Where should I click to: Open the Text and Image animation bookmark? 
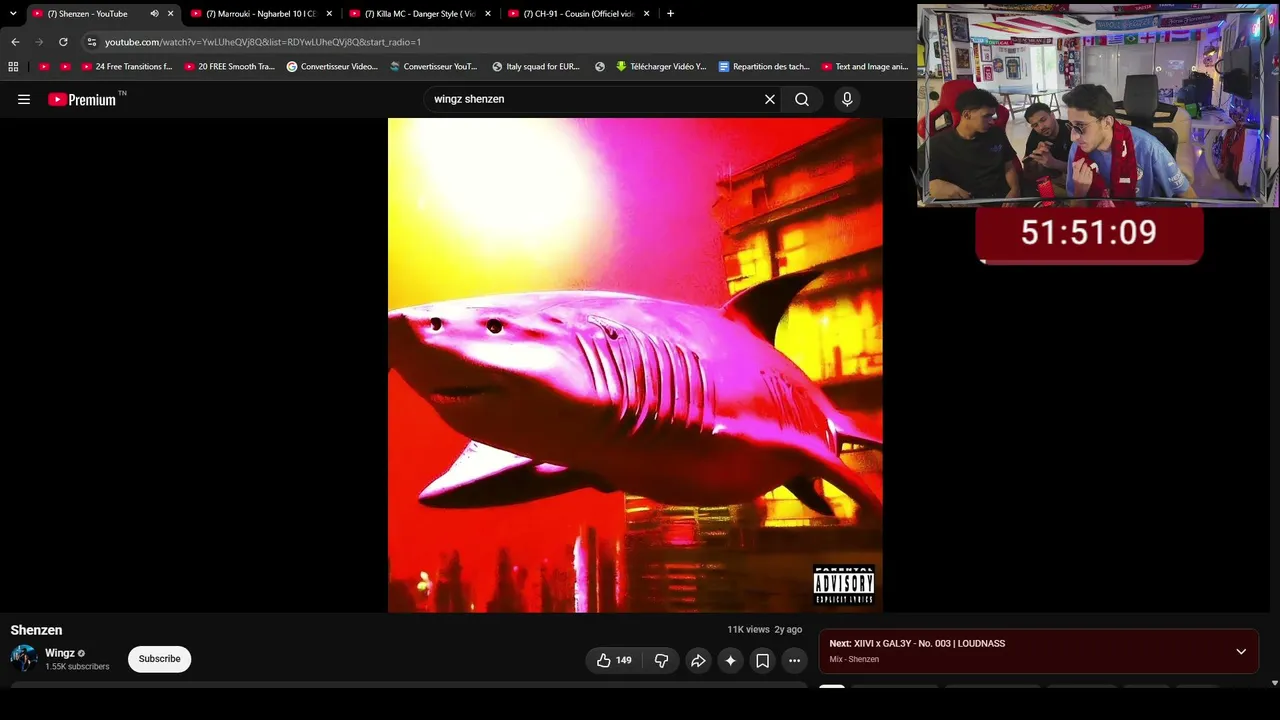click(865, 67)
